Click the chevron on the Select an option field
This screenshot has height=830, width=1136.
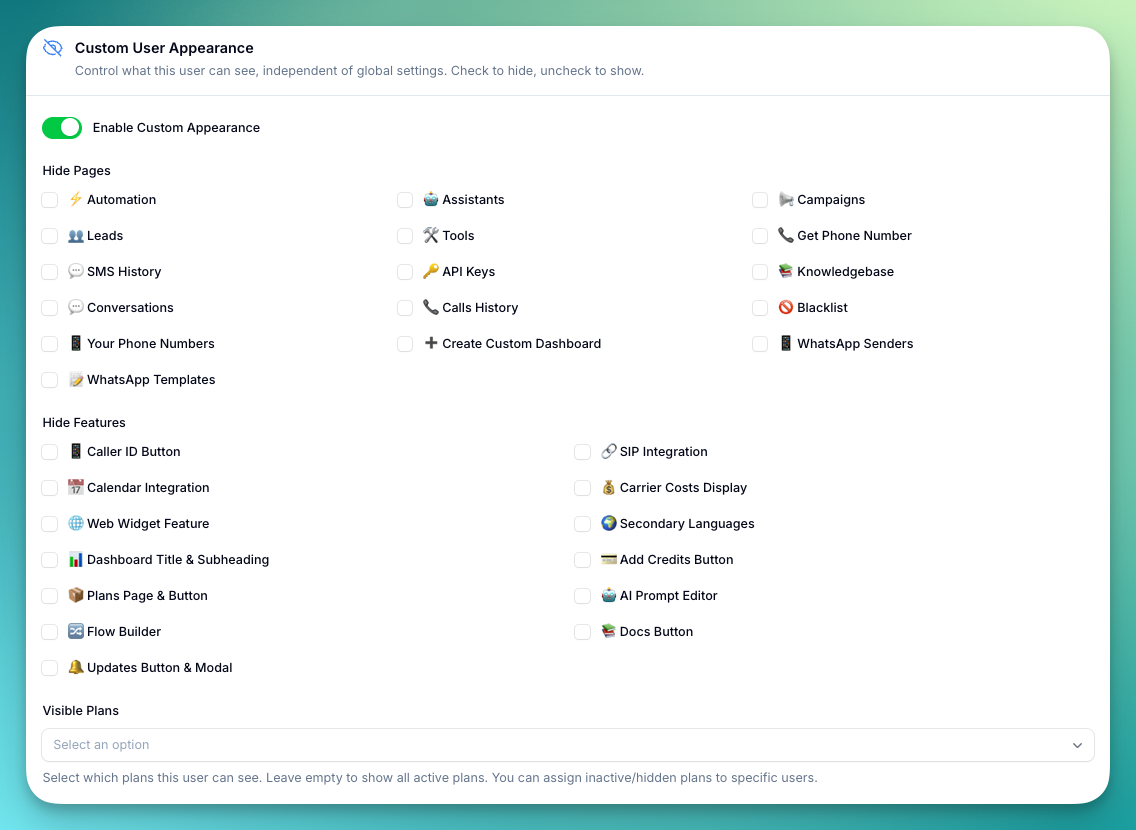tap(1077, 745)
